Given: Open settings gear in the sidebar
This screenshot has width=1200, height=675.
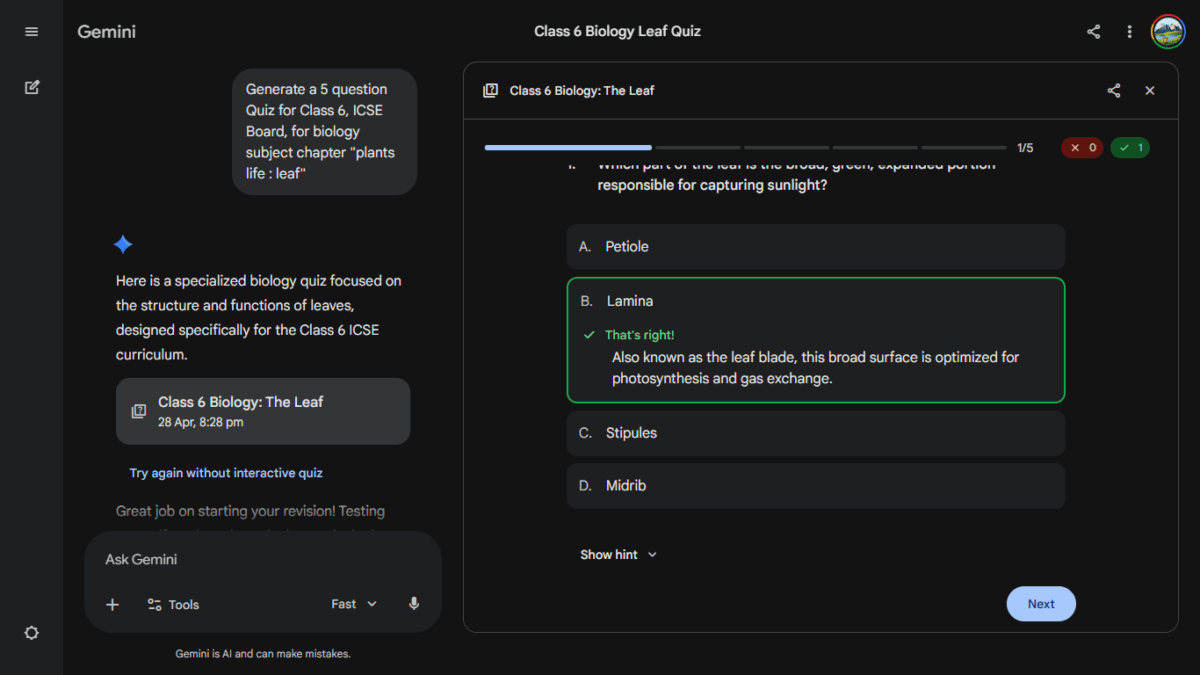Looking at the screenshot, I should (x=31, y=633).
